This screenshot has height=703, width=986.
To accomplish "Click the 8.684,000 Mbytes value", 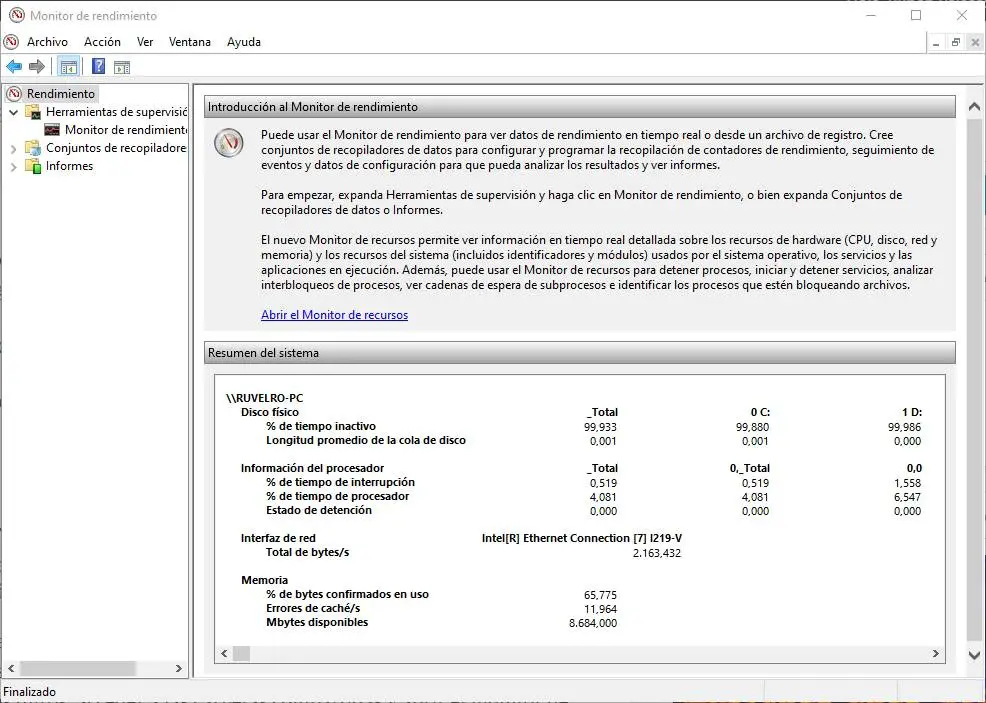I will (x=593, y=623).
